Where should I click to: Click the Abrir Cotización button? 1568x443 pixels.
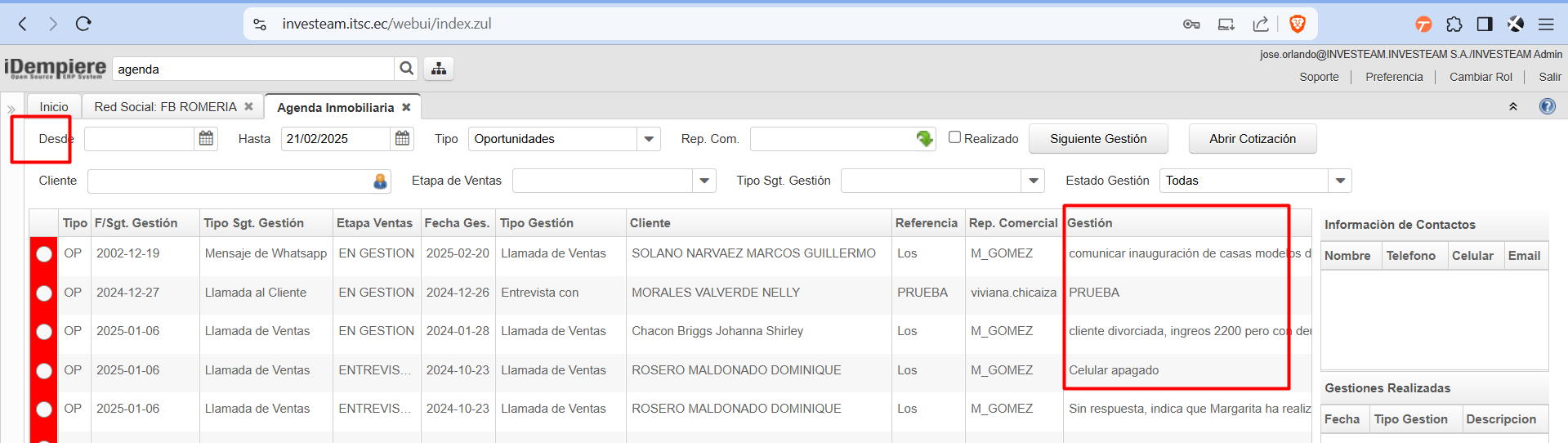pyautogui.click(x=1252, y=139)
